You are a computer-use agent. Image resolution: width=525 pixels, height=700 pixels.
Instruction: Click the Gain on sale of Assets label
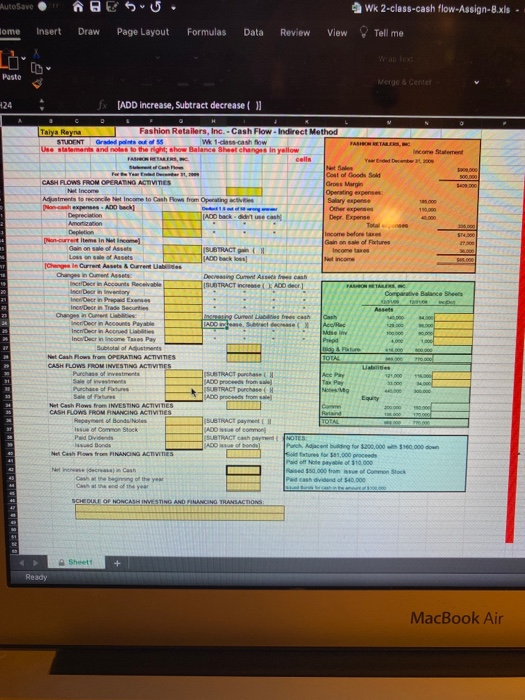[x=100, y=249]
